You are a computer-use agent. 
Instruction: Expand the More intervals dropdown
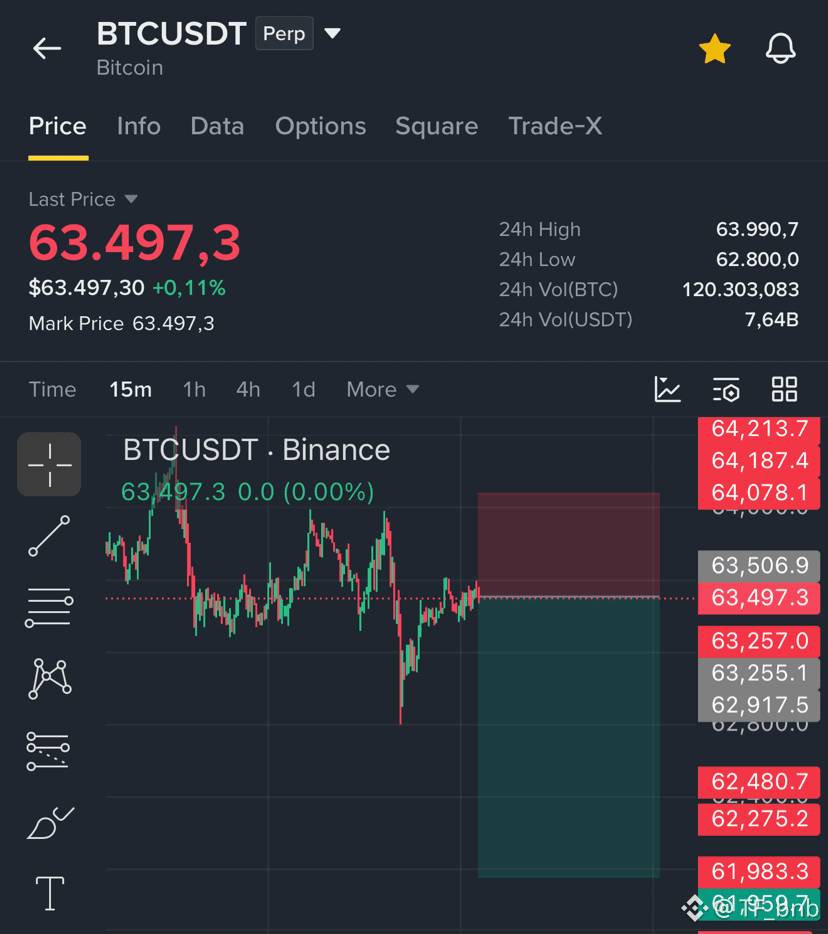pyautogui.click(x=383, y=390)
